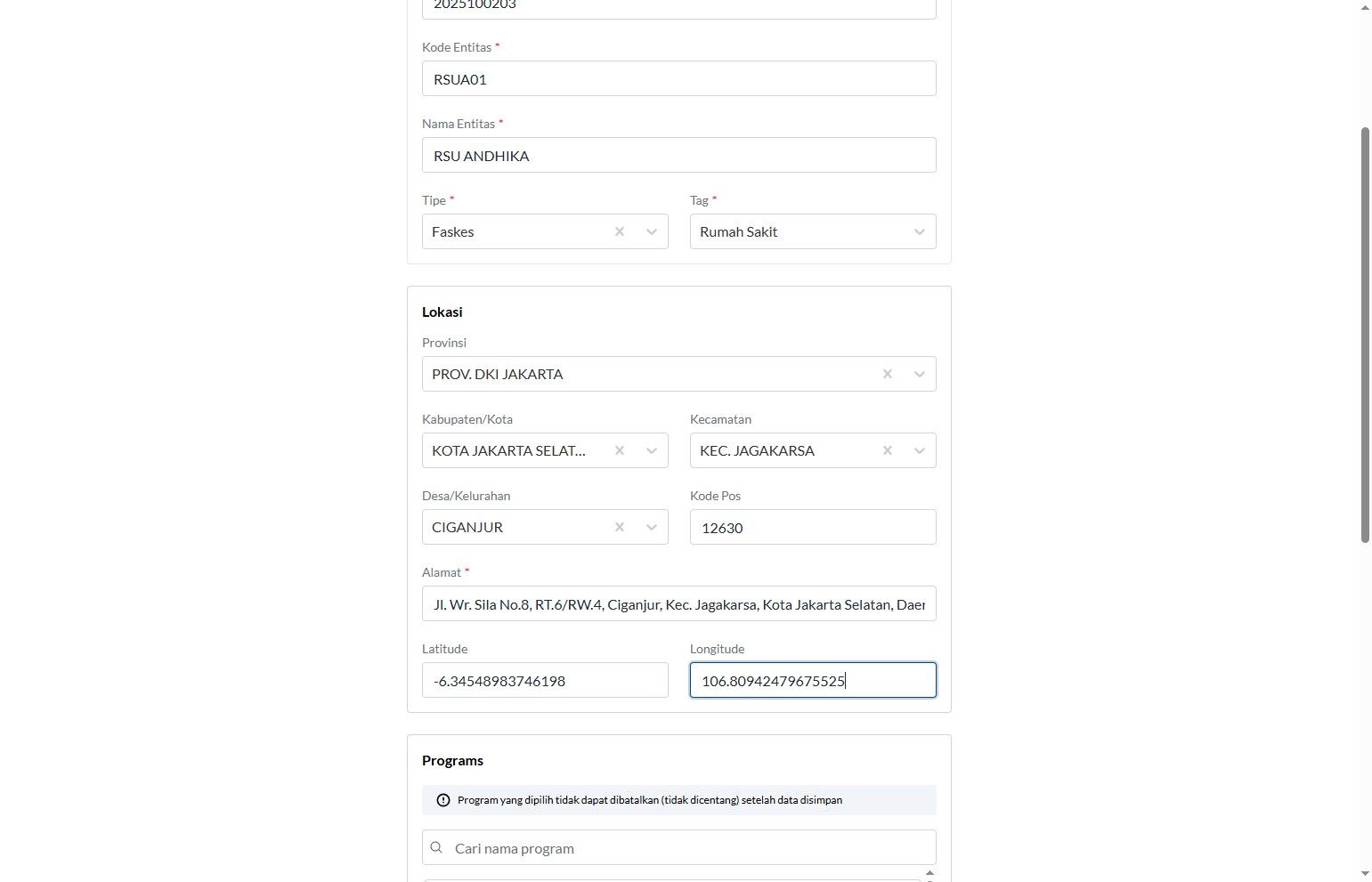Clear the Provinsi DKI Jakarta selection

[888, 374]
